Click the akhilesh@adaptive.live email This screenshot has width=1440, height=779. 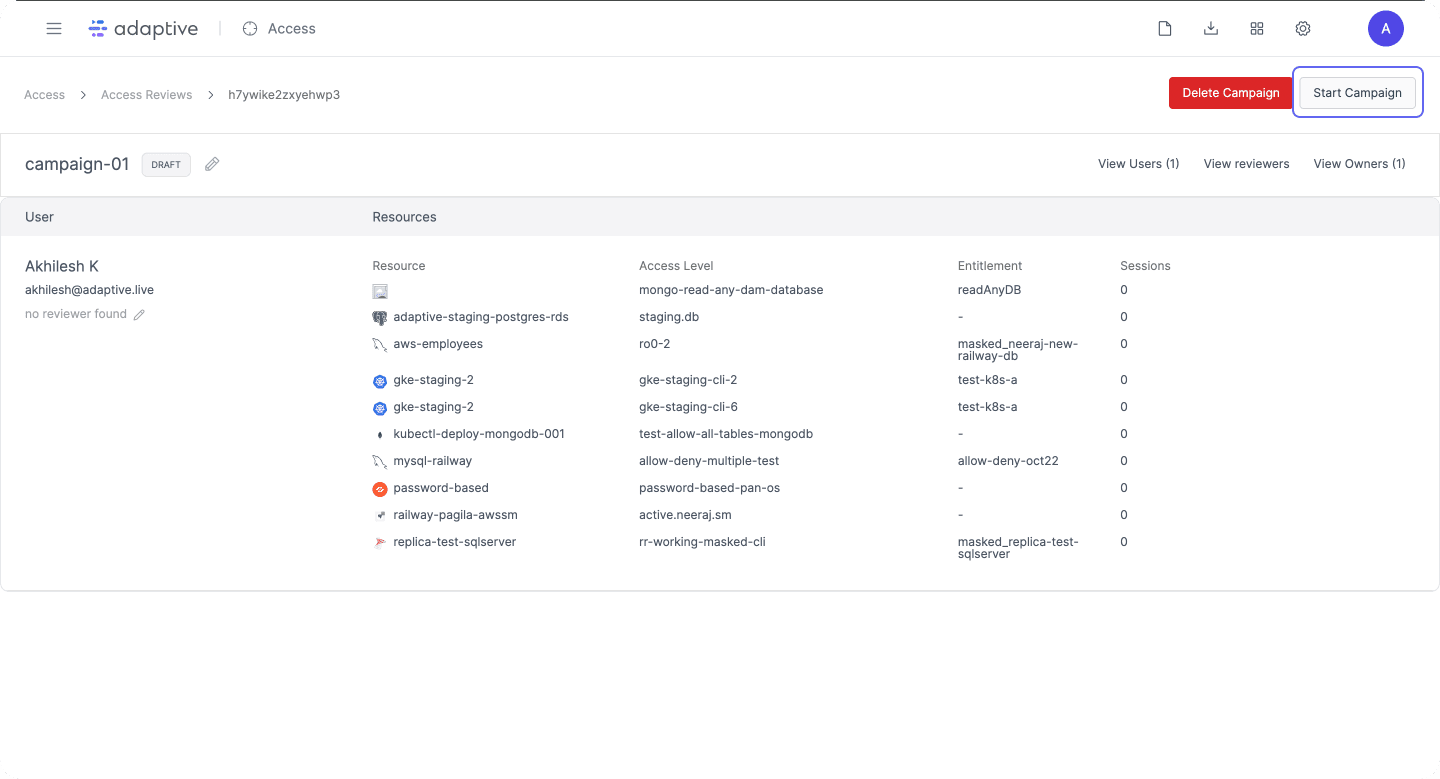89,290
